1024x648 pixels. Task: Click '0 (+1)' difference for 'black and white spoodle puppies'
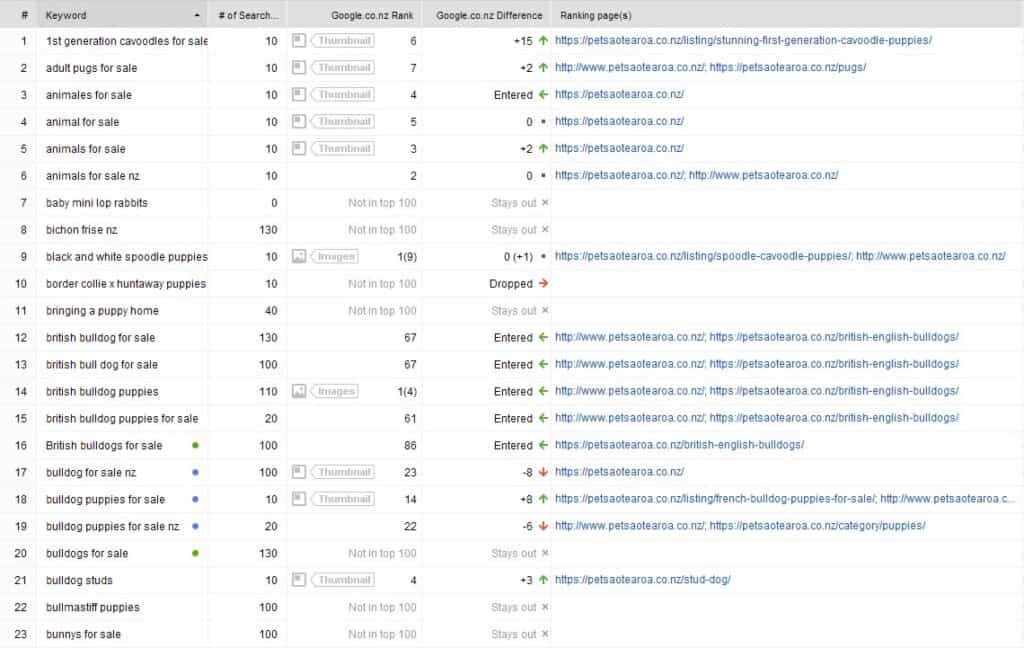(x=518, y=257)
